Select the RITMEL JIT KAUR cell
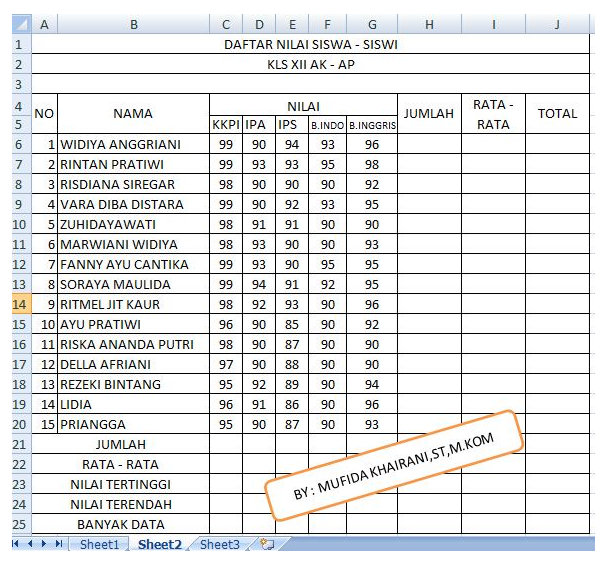Image resolution: width=611 pixels, height=569 pixels. pyautogui.click(x=133, y=304)
